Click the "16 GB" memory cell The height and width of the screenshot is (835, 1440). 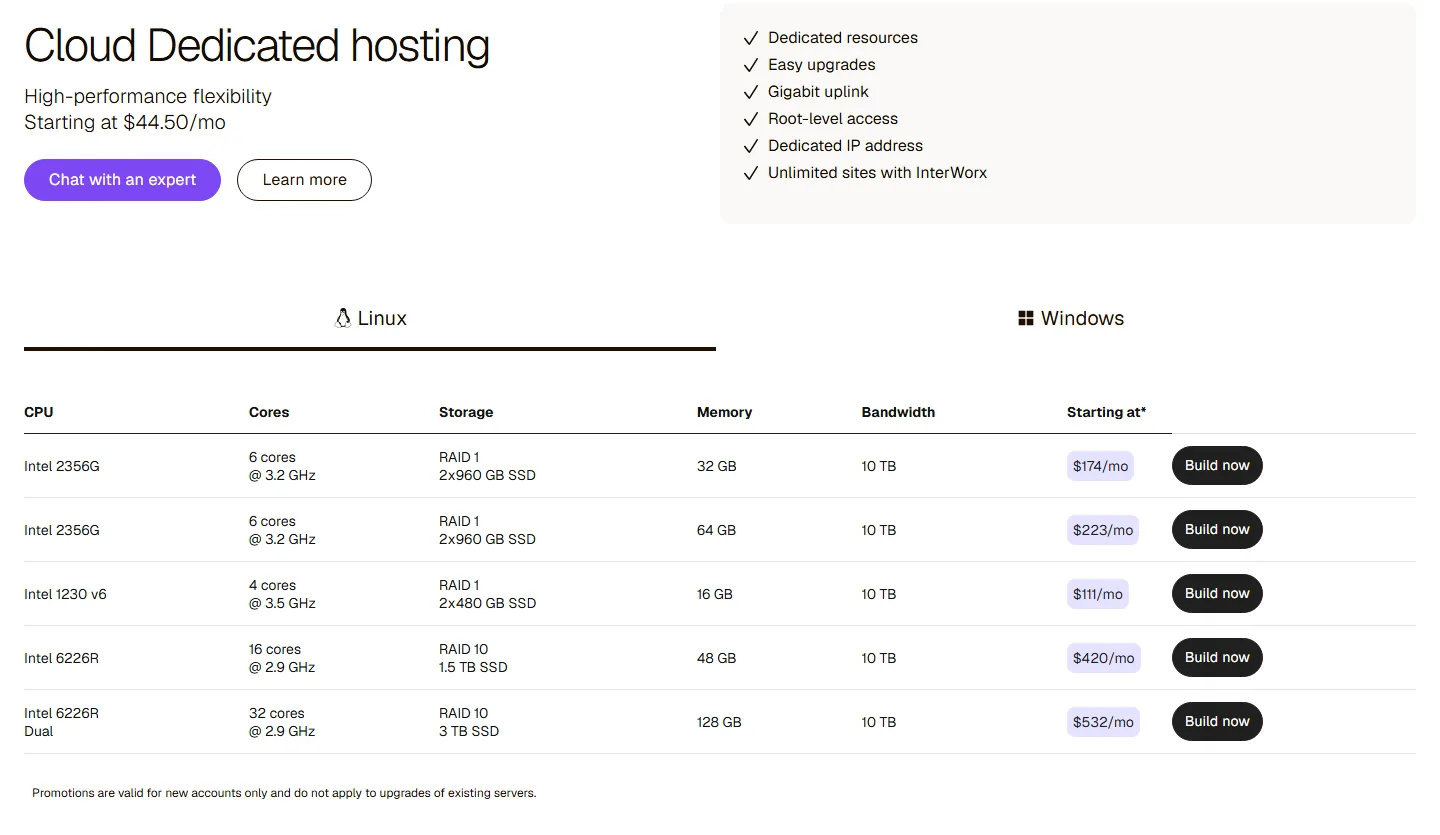click(x=715, y=594)
